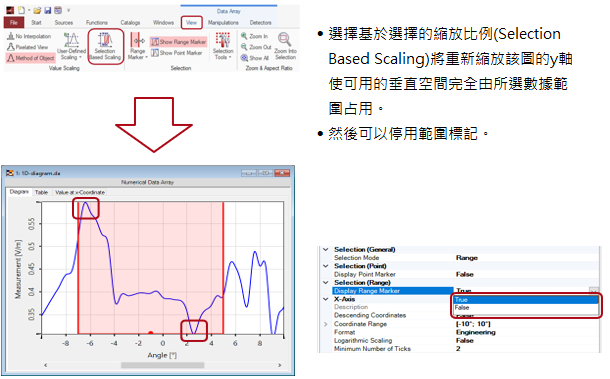Open the View ribbon tab
This screenshot has height=379, width=610.
191,23
